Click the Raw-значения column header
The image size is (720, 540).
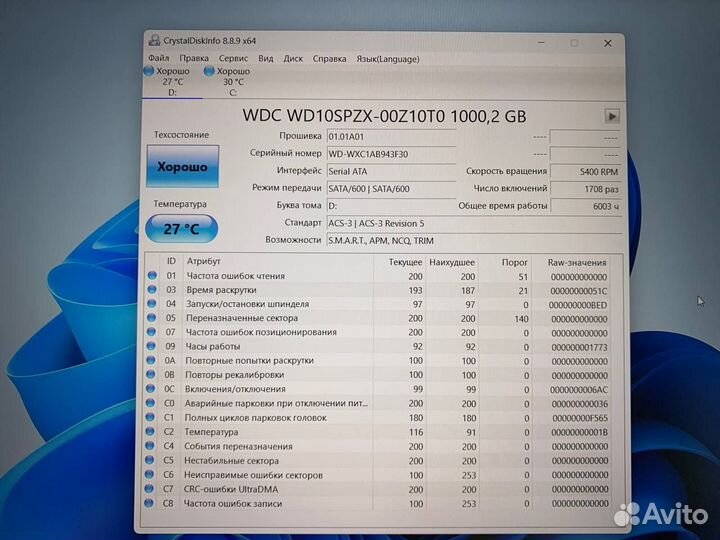pos(577,263)
